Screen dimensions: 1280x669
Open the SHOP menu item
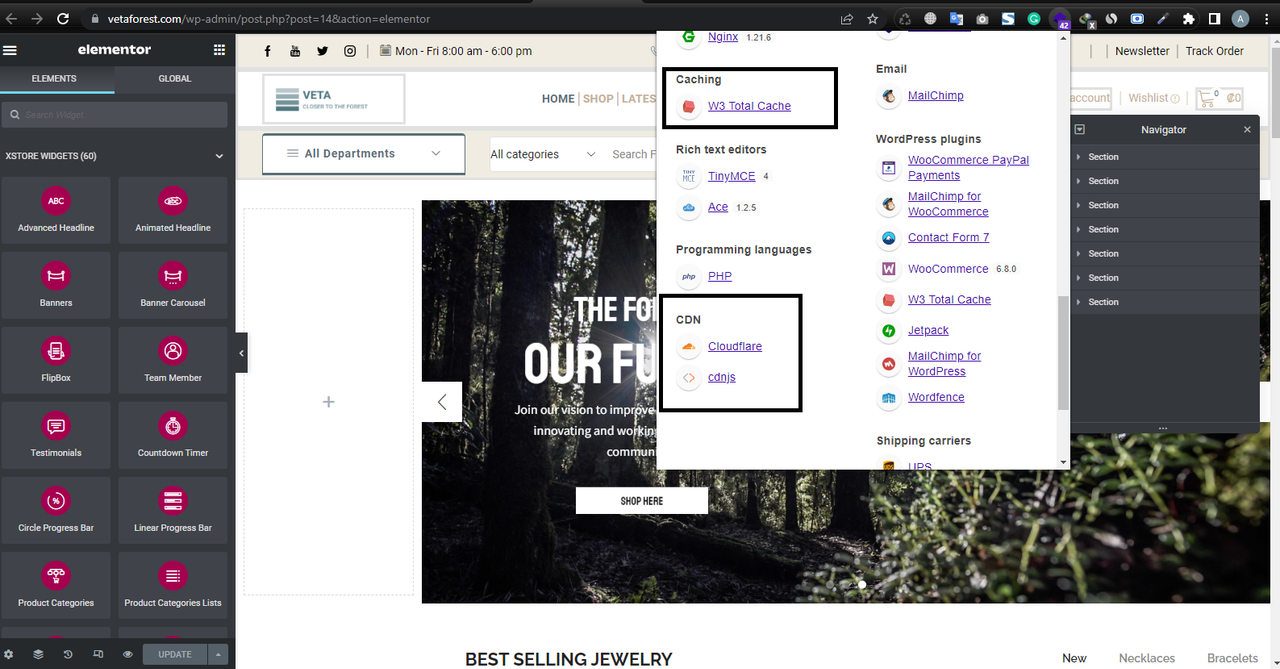(598, 99)
